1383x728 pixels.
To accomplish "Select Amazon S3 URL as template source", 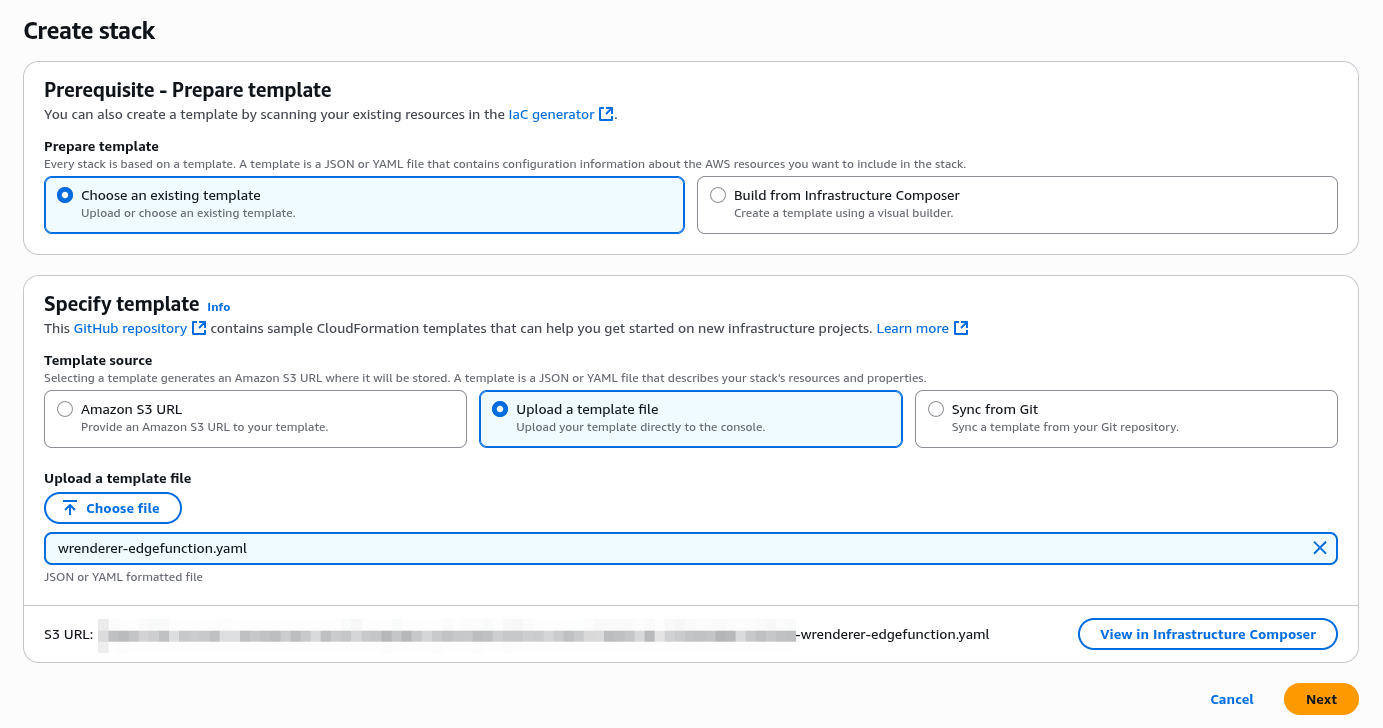I will coord(65,409).
